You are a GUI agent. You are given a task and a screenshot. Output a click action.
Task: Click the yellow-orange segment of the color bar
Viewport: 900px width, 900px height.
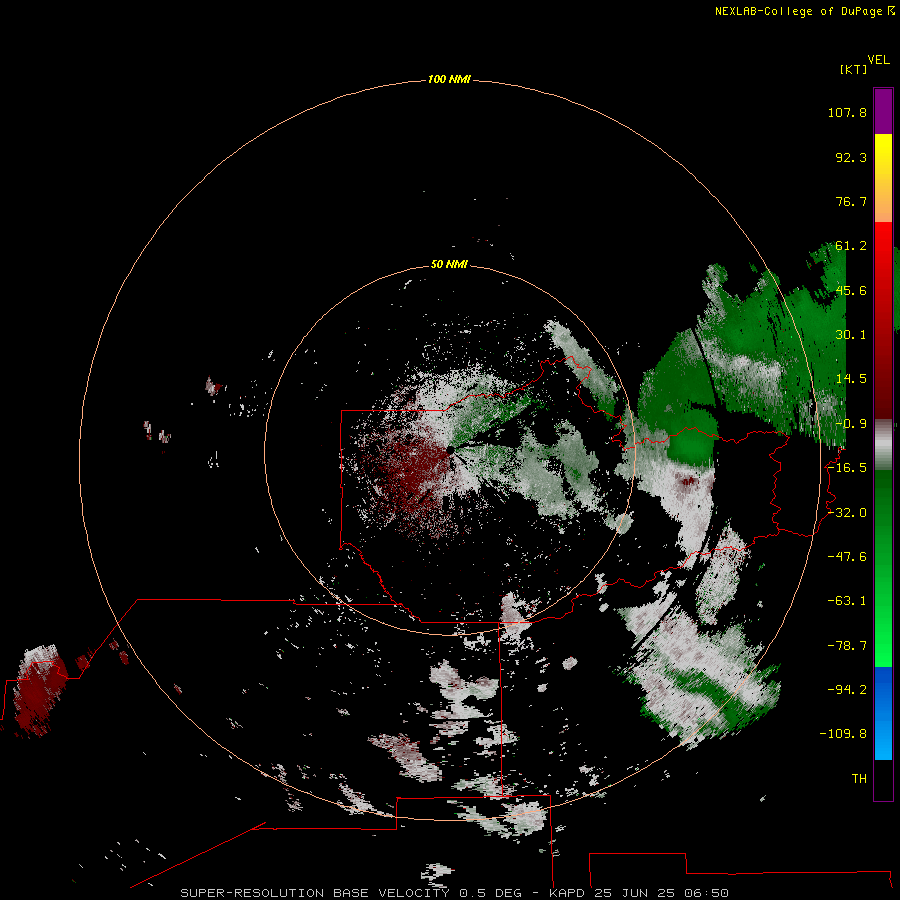pos(883,178)
